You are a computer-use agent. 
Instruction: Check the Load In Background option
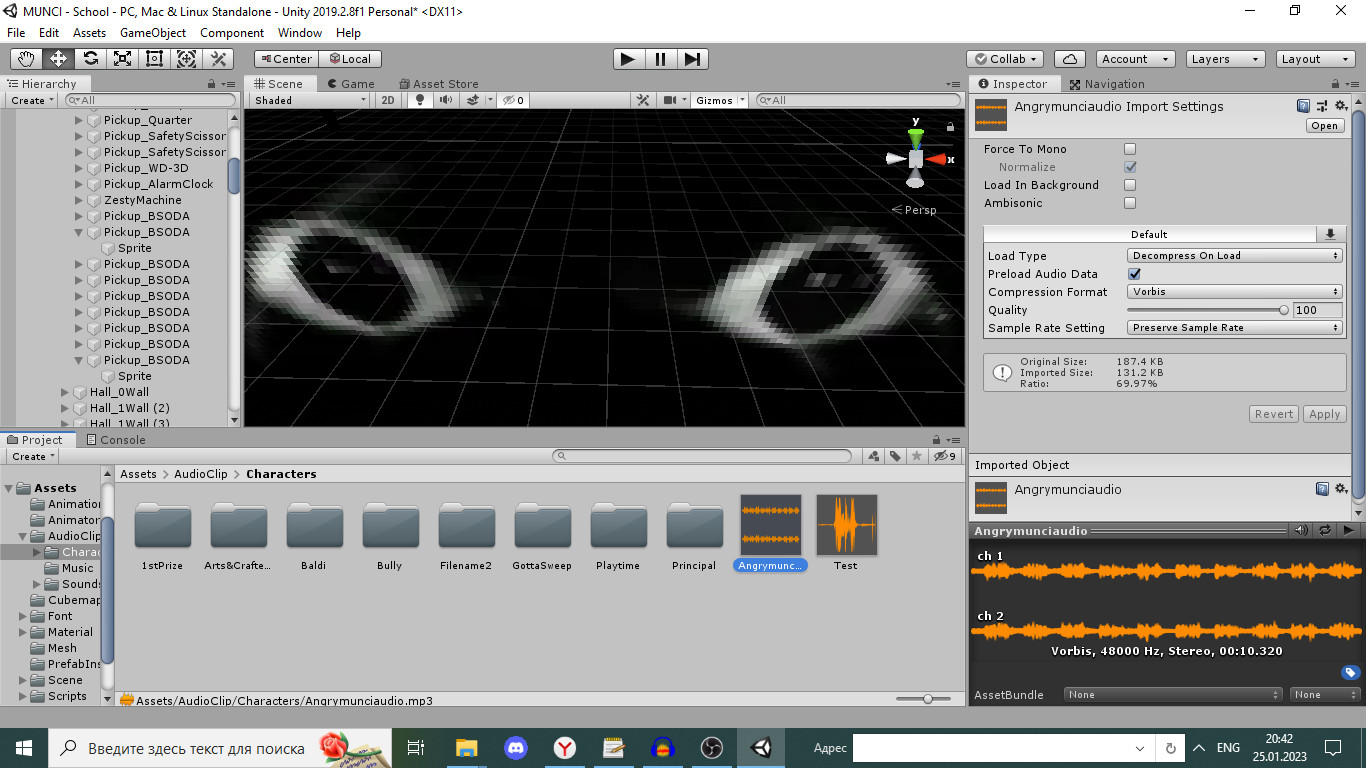point(1130,185)
